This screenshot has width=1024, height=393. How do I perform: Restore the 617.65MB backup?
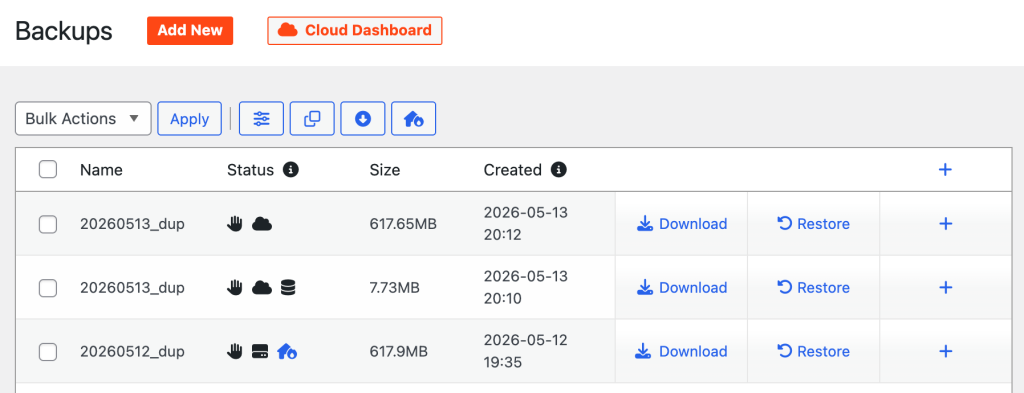click(x=813, y=224)
